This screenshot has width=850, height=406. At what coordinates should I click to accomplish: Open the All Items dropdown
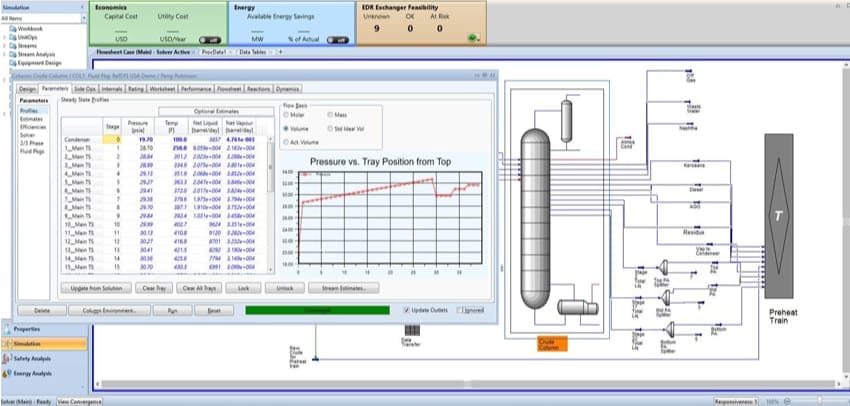point(42,18)
